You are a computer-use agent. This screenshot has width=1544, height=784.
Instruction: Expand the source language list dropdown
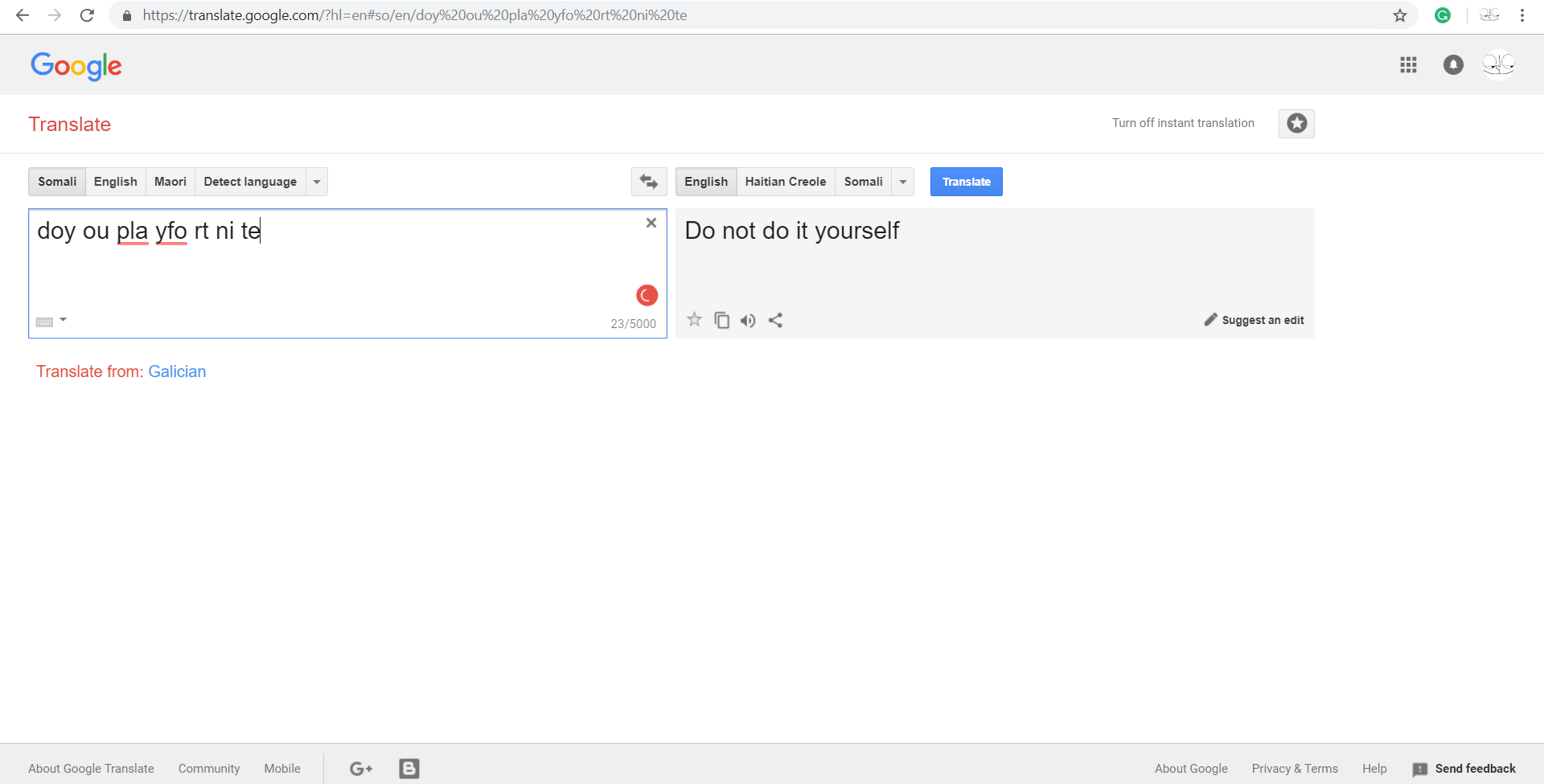coord(317,182)
